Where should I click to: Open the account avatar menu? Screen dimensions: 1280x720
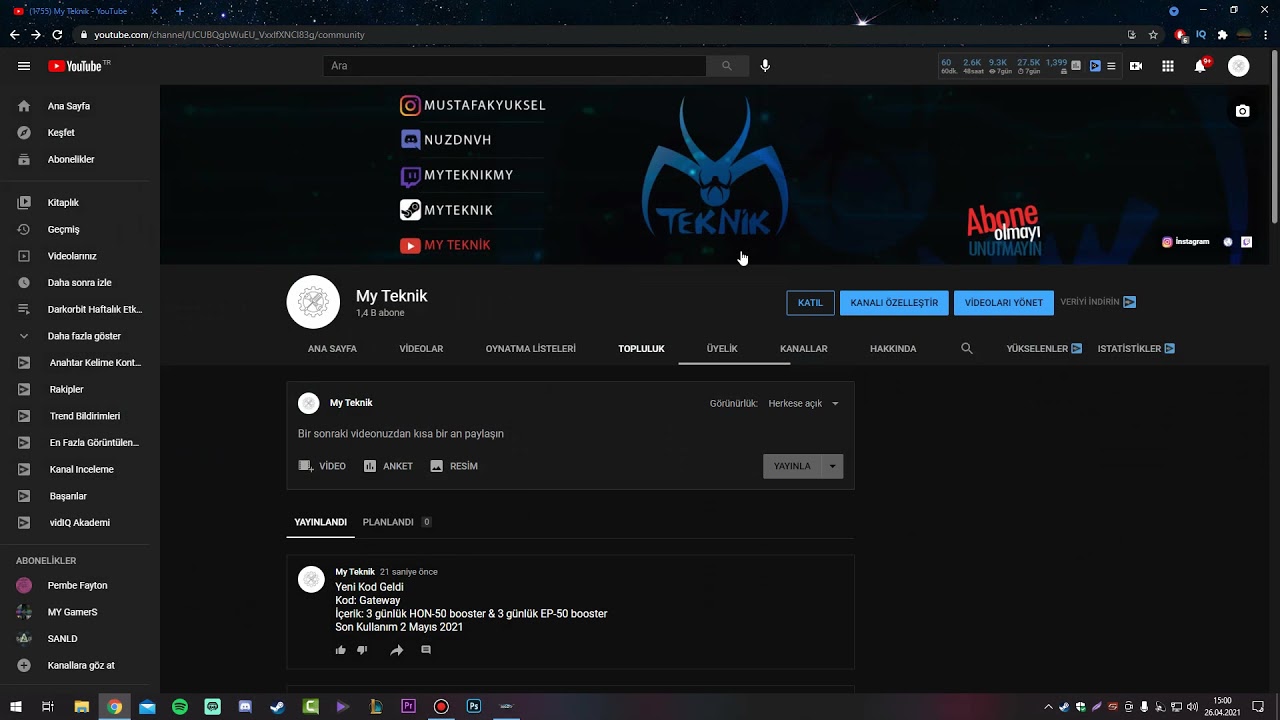pyautogui.click(x=1239, y=66)
